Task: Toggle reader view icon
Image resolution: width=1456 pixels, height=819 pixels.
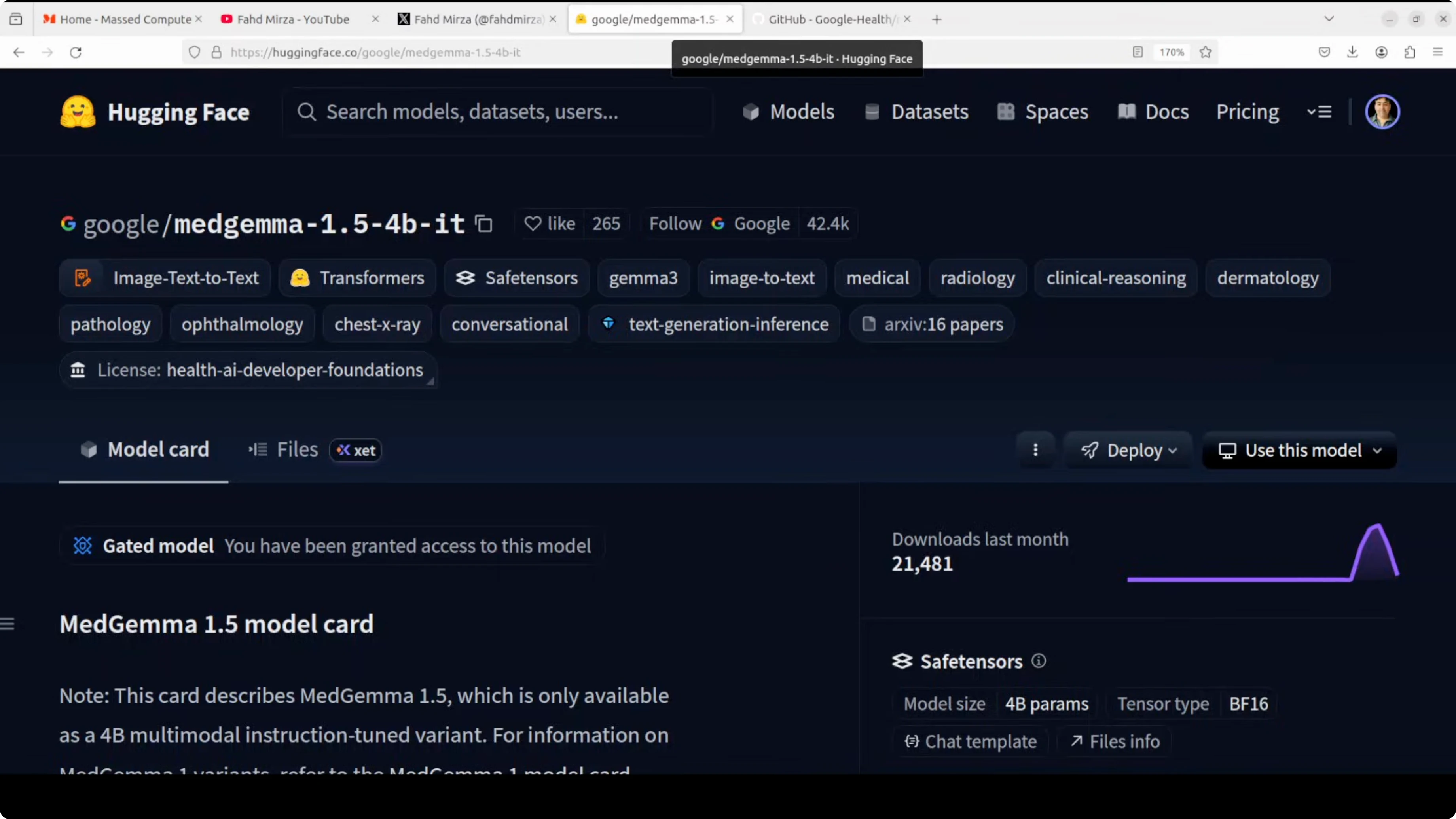Action: pyautogui.click(x=1137, y=52)
